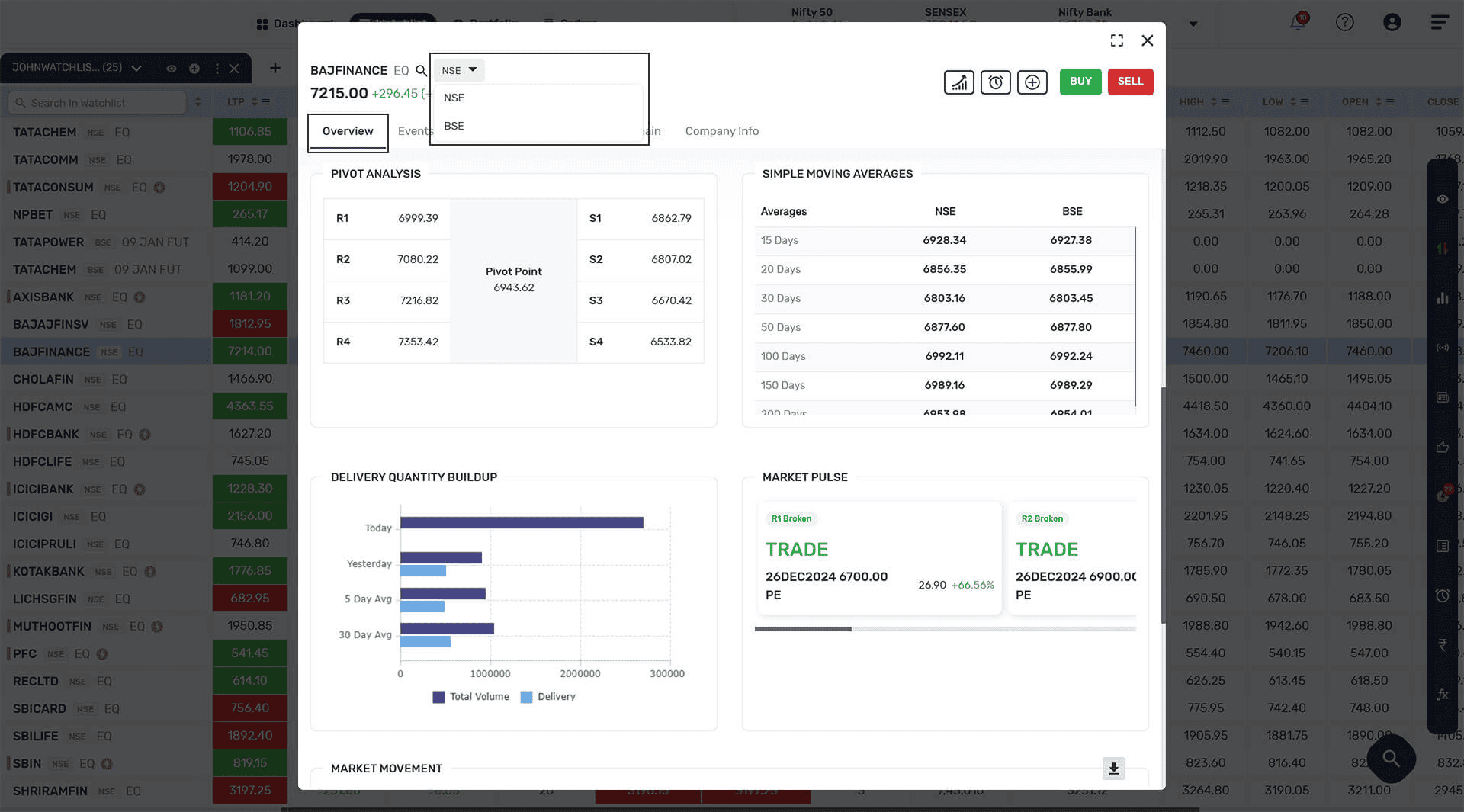
Task: Expand the market indices dropdown arrow
Action: (x=1193, y=24)
